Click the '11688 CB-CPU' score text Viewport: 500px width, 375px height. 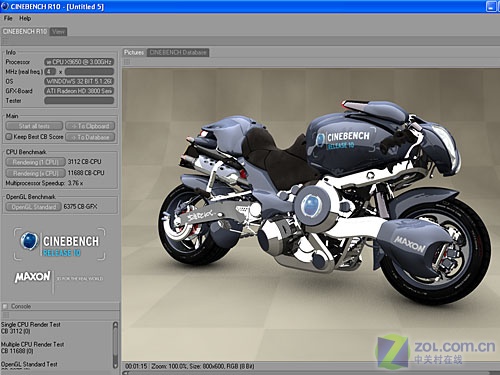point(86,173)
